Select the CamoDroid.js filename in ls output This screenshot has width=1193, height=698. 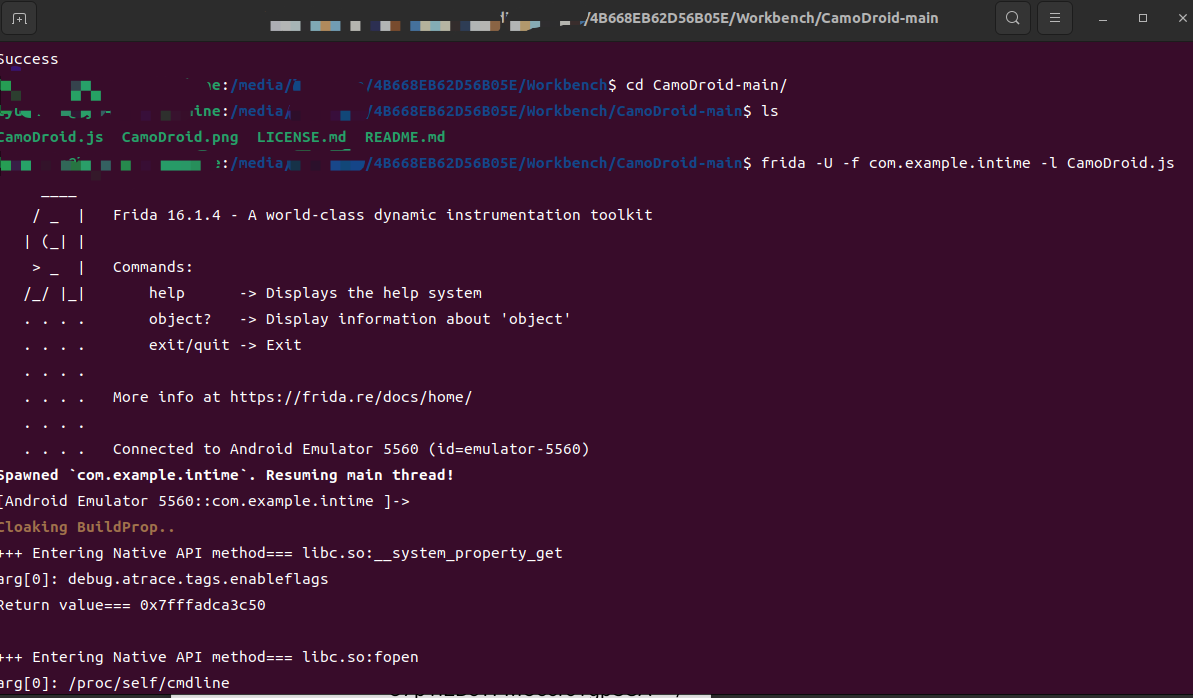[x=52, y=137]
